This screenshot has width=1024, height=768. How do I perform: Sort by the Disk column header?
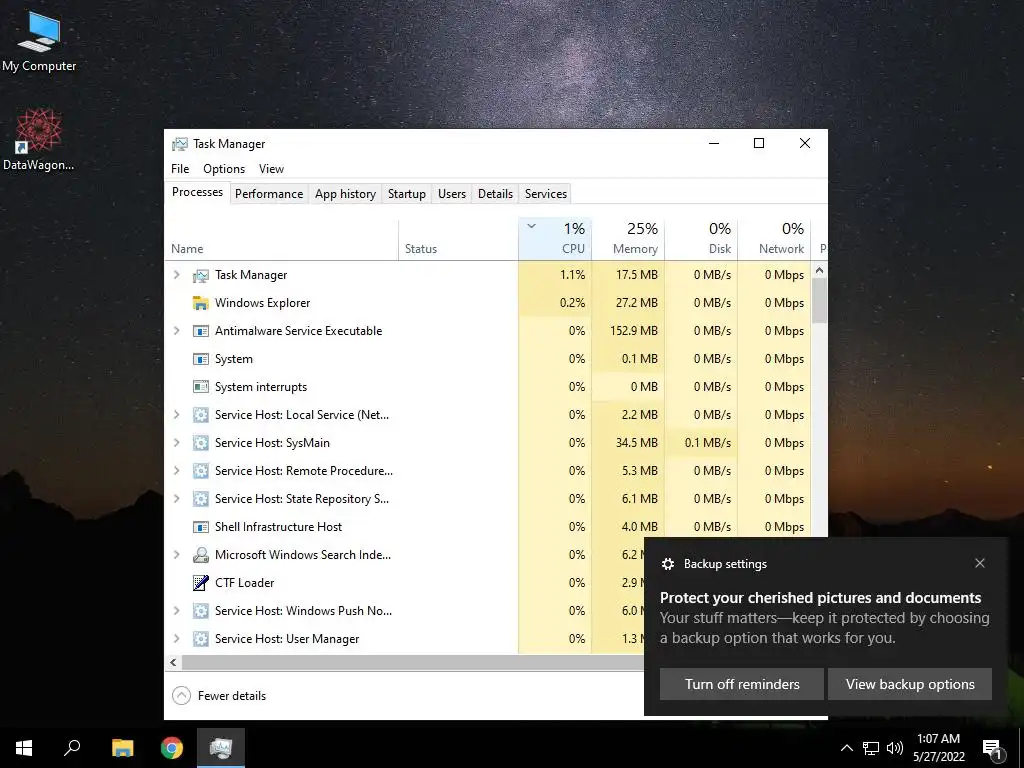tap(701, 239)
